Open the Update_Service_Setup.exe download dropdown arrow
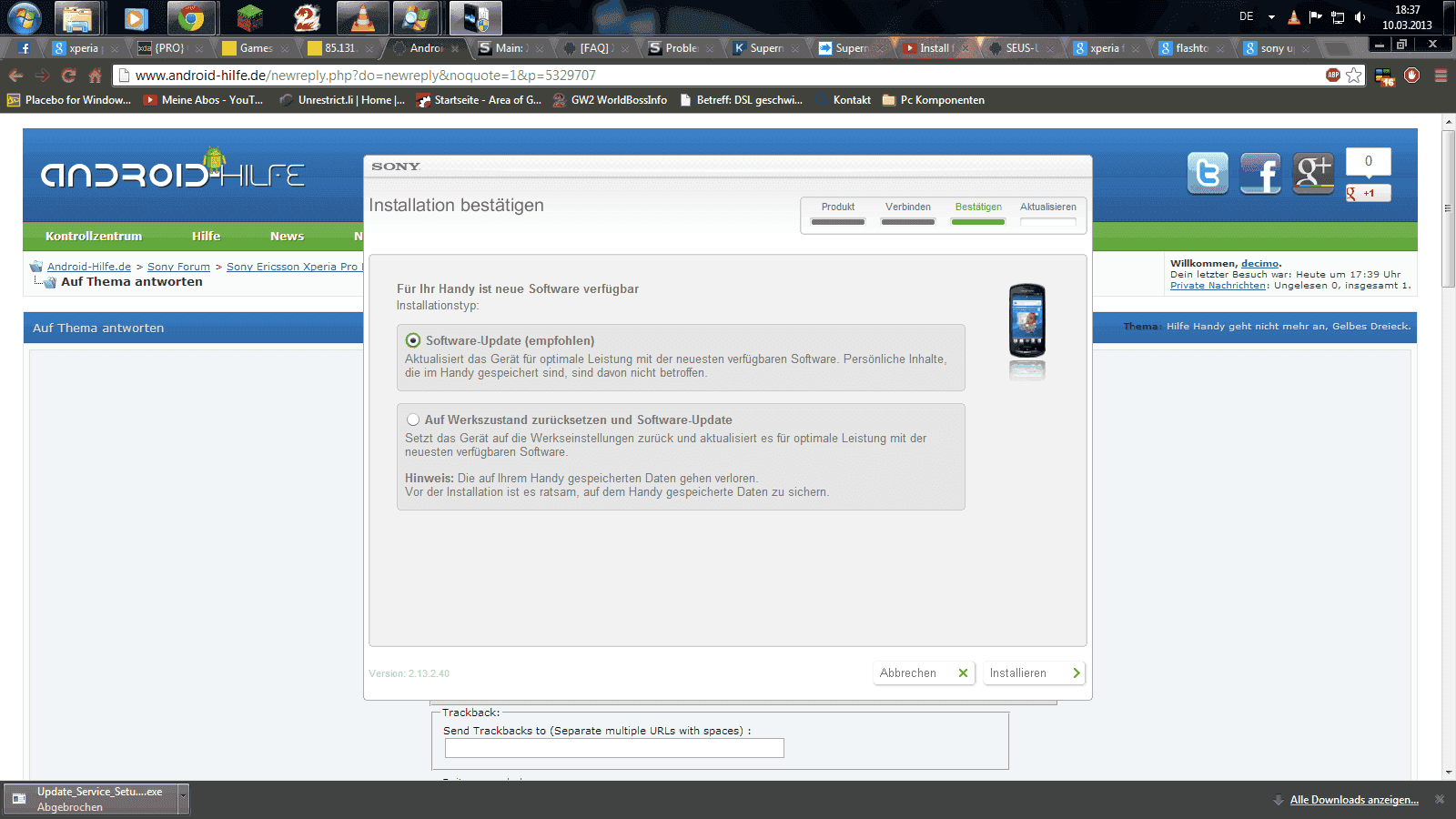The image size is (1456, 819). [183, 799]
